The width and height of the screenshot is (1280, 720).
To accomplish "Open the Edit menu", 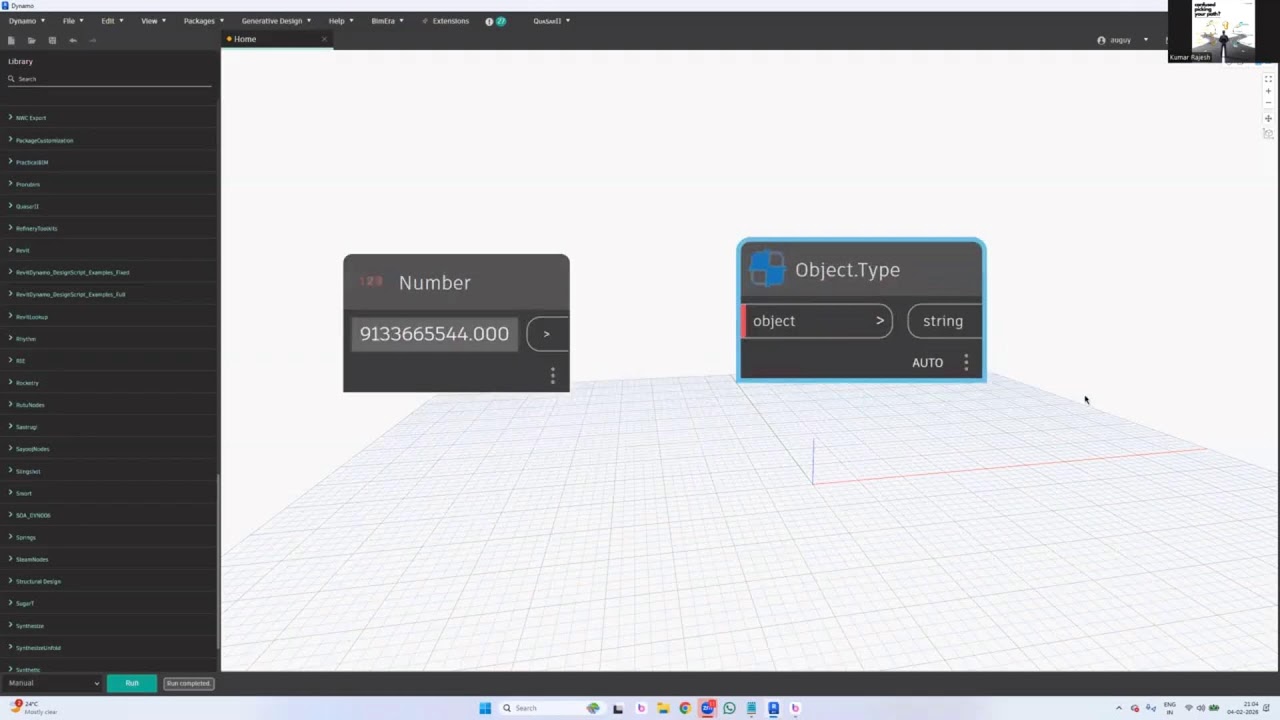I will tap(111, 21).
